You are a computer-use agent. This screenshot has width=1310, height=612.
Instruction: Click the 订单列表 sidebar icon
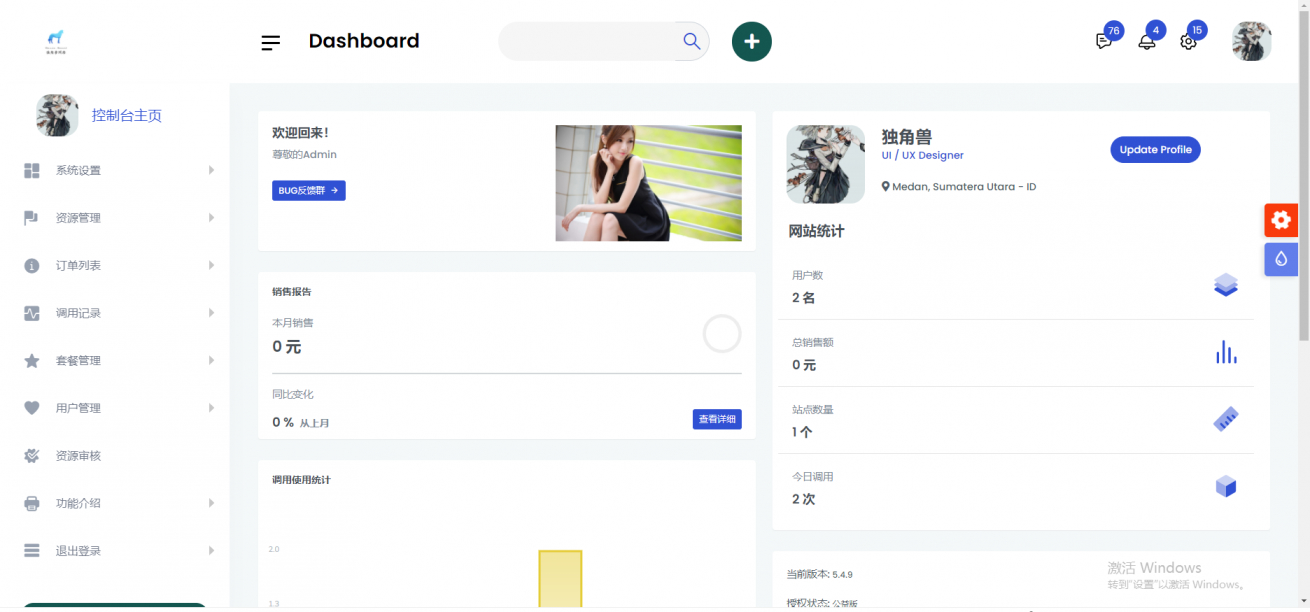point(30,265)
